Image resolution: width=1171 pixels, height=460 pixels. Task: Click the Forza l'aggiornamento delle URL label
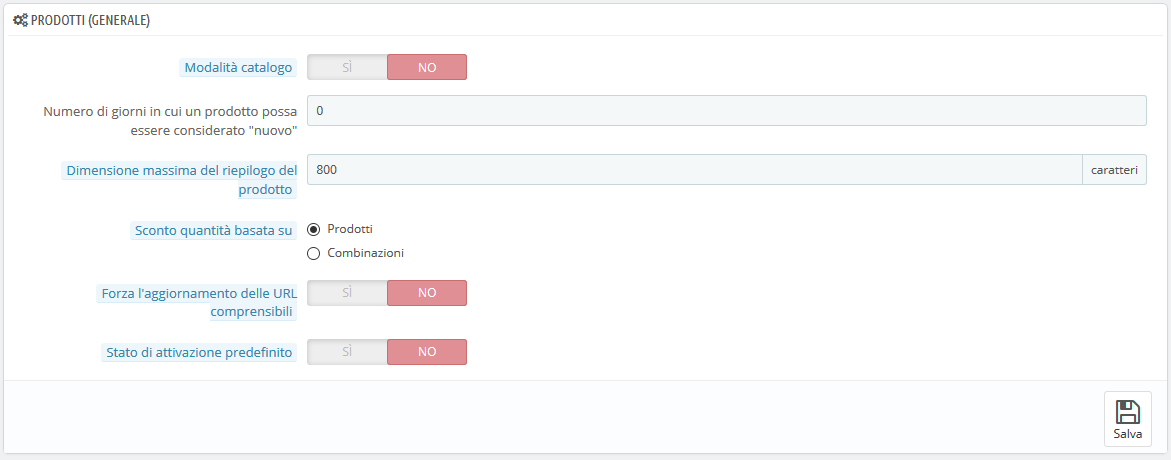point(198,302)
